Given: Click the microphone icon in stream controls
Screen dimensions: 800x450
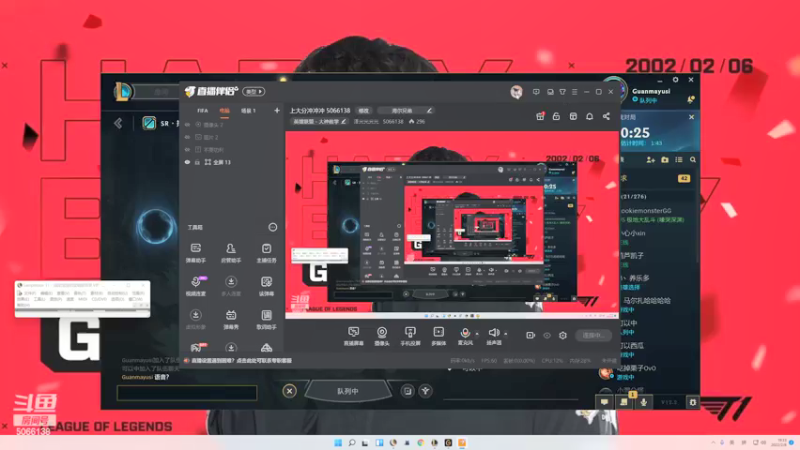Looking at the screenshot, I should [x=465, y=334].
